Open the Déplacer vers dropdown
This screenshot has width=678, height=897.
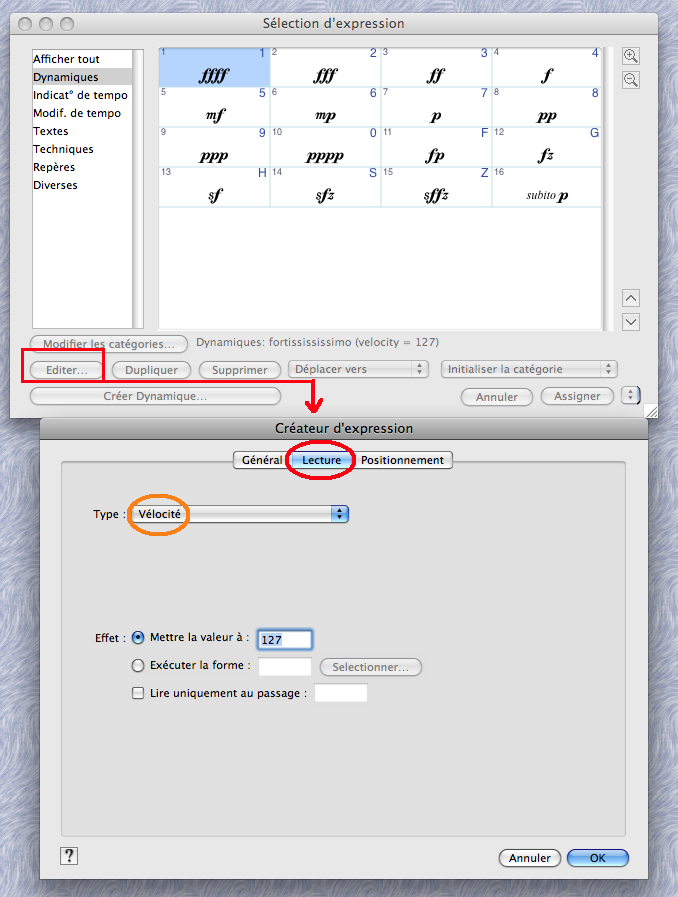[x=358, y=370]
